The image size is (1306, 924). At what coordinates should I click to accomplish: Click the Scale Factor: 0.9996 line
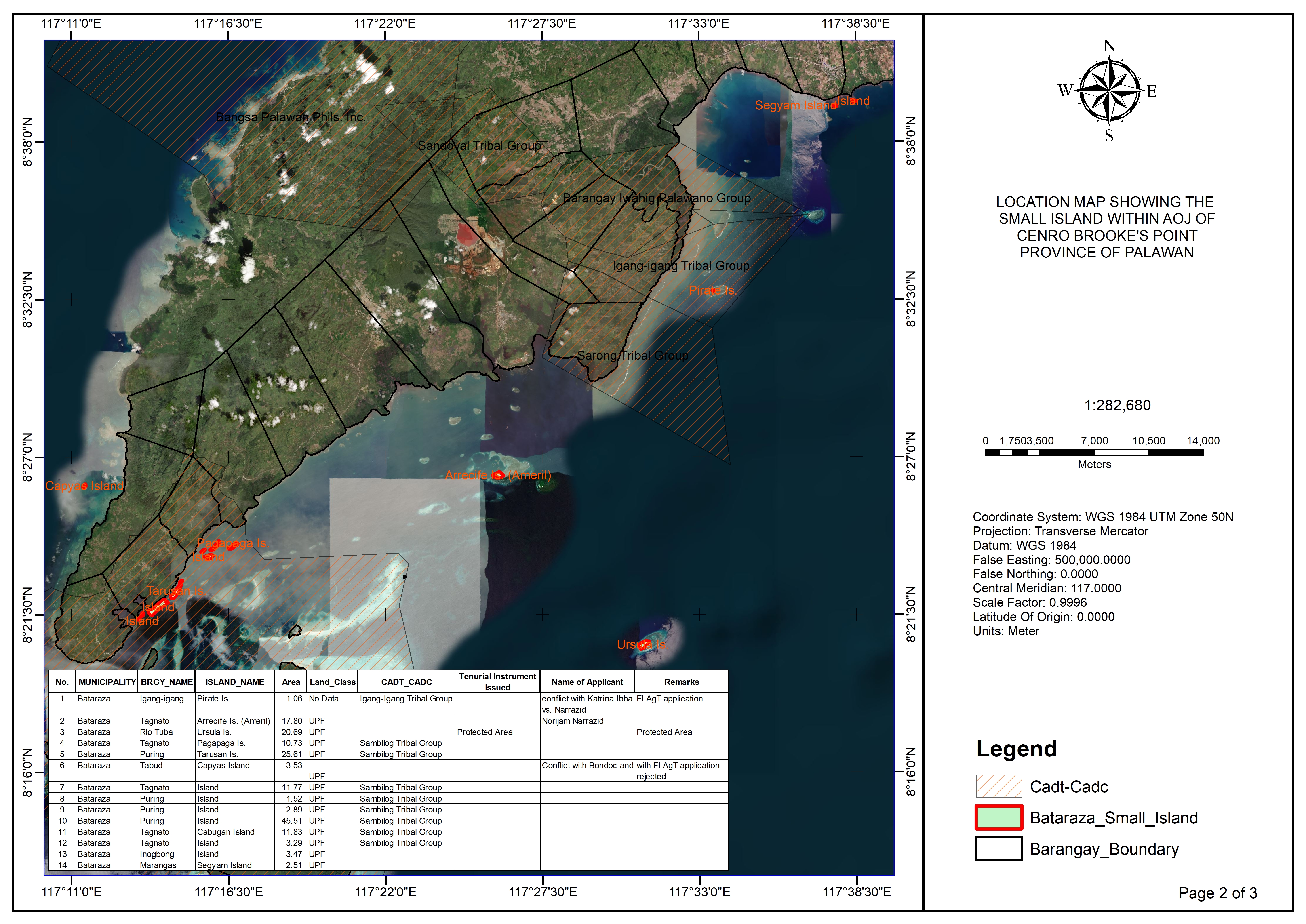click(1029, 602)
